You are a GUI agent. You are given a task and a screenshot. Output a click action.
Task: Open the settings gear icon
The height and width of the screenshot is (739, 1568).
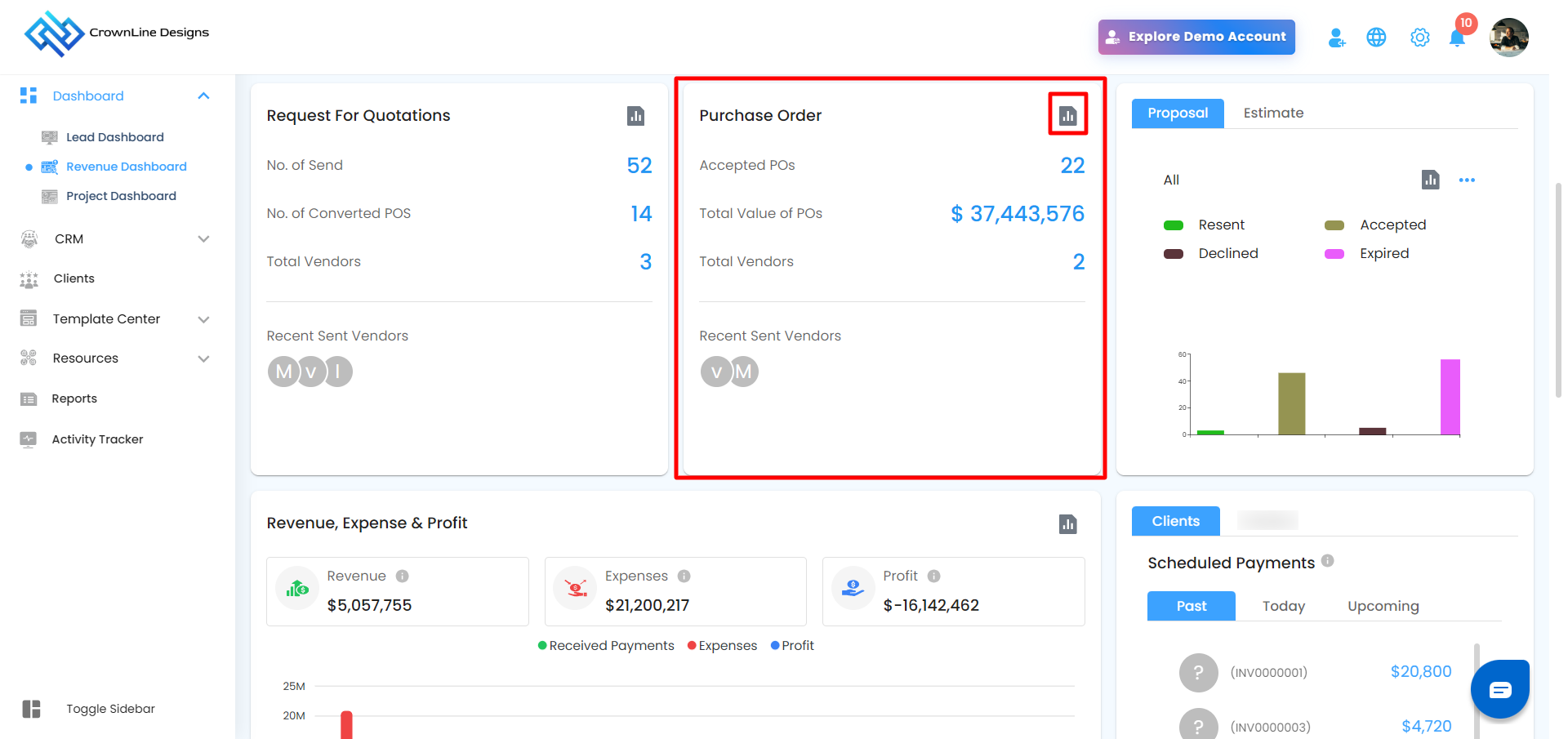point(1419,38)
